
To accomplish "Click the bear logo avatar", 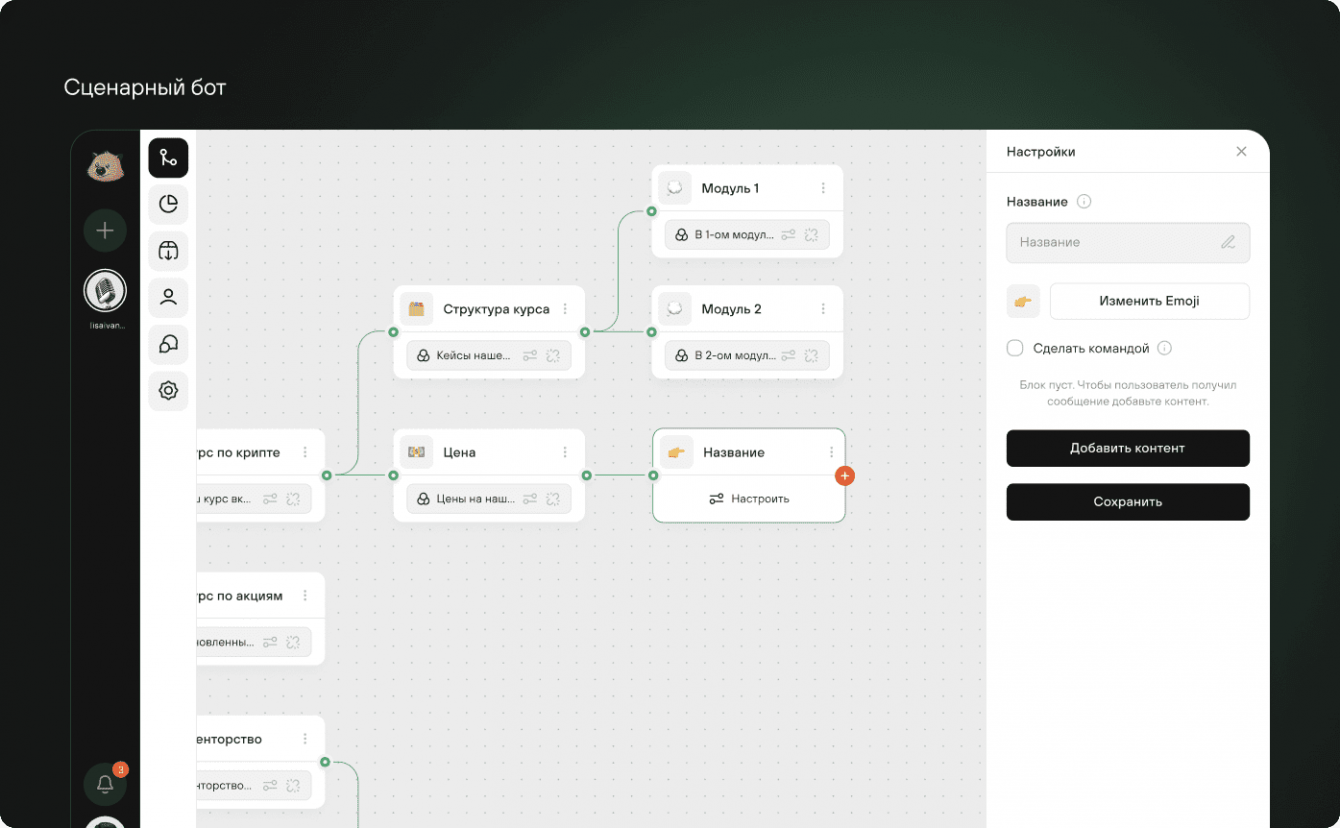I will pos(105,166).
